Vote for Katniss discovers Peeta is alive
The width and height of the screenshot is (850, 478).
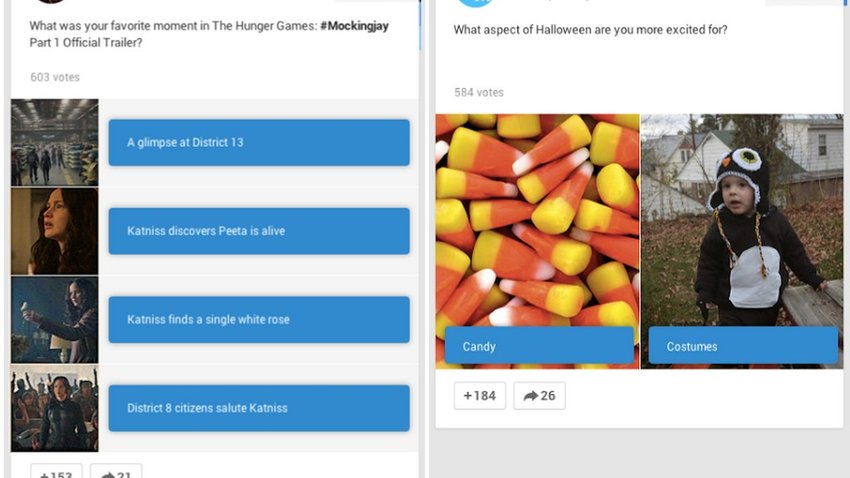259,231
